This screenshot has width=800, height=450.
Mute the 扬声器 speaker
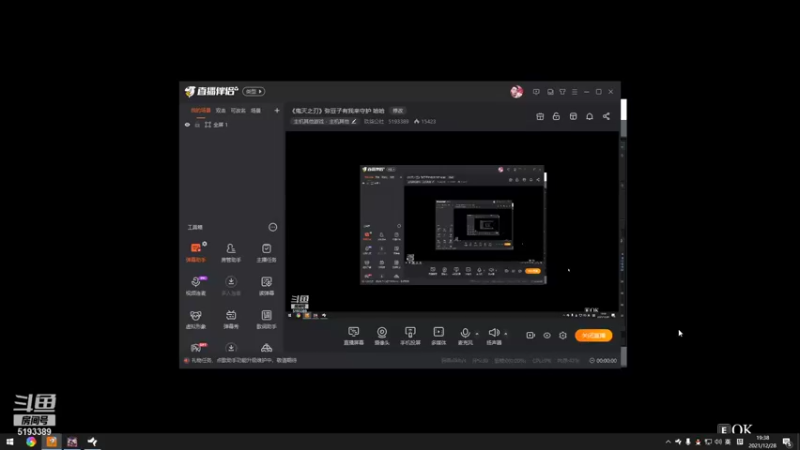[493, 336]
